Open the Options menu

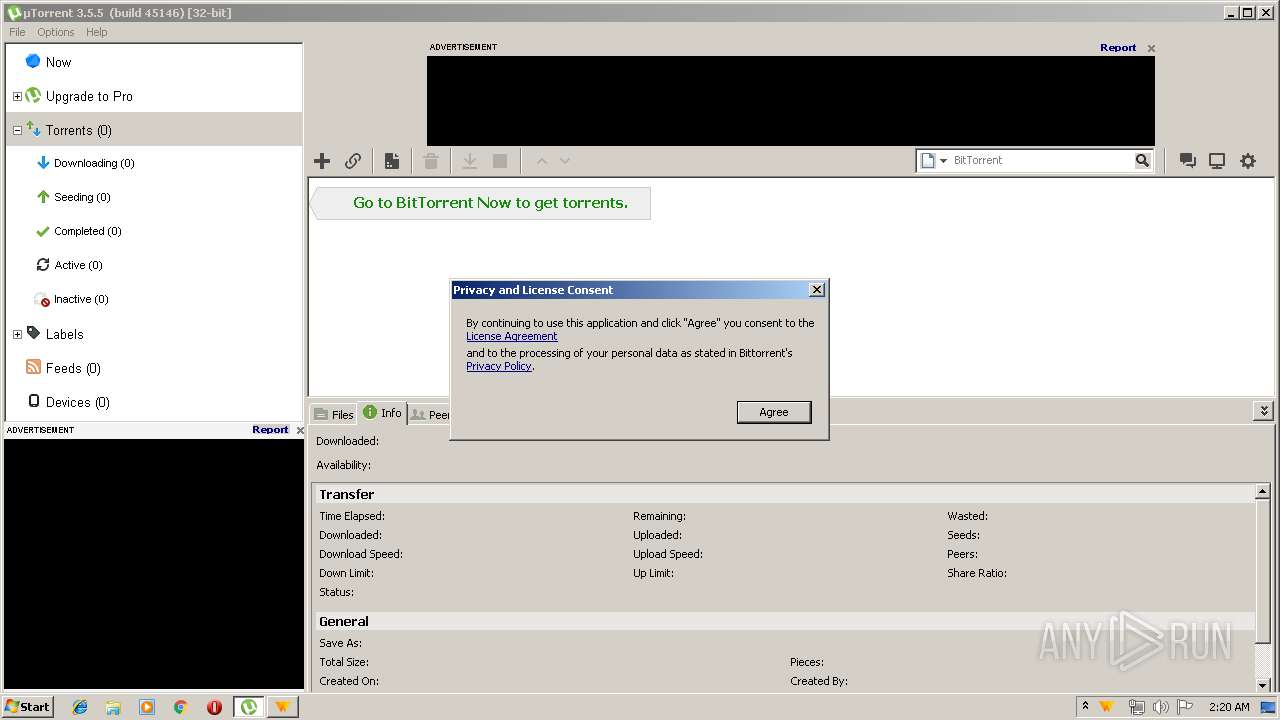[x=56, y=32]
